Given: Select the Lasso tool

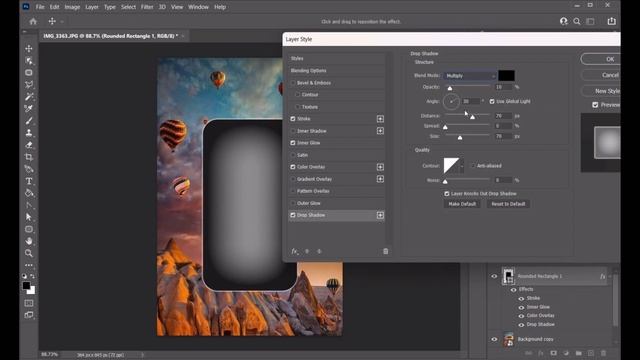Looking at the screenshot, I should click(x=29, y=85).
